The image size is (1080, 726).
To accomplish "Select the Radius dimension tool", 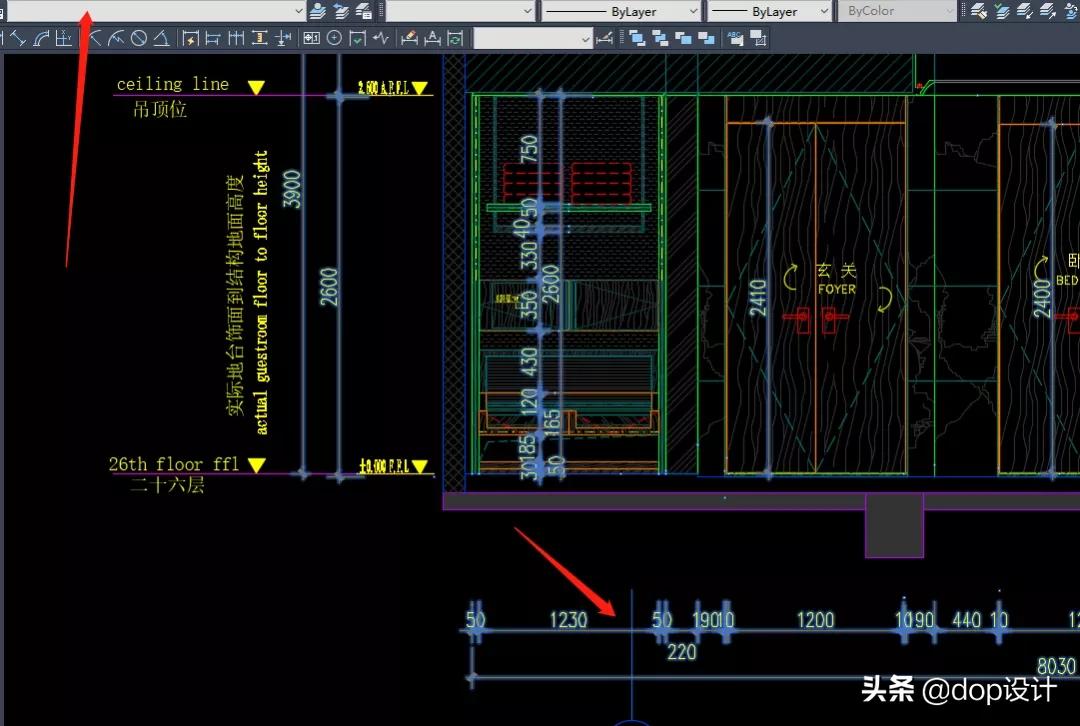I will tap(95, 39).
